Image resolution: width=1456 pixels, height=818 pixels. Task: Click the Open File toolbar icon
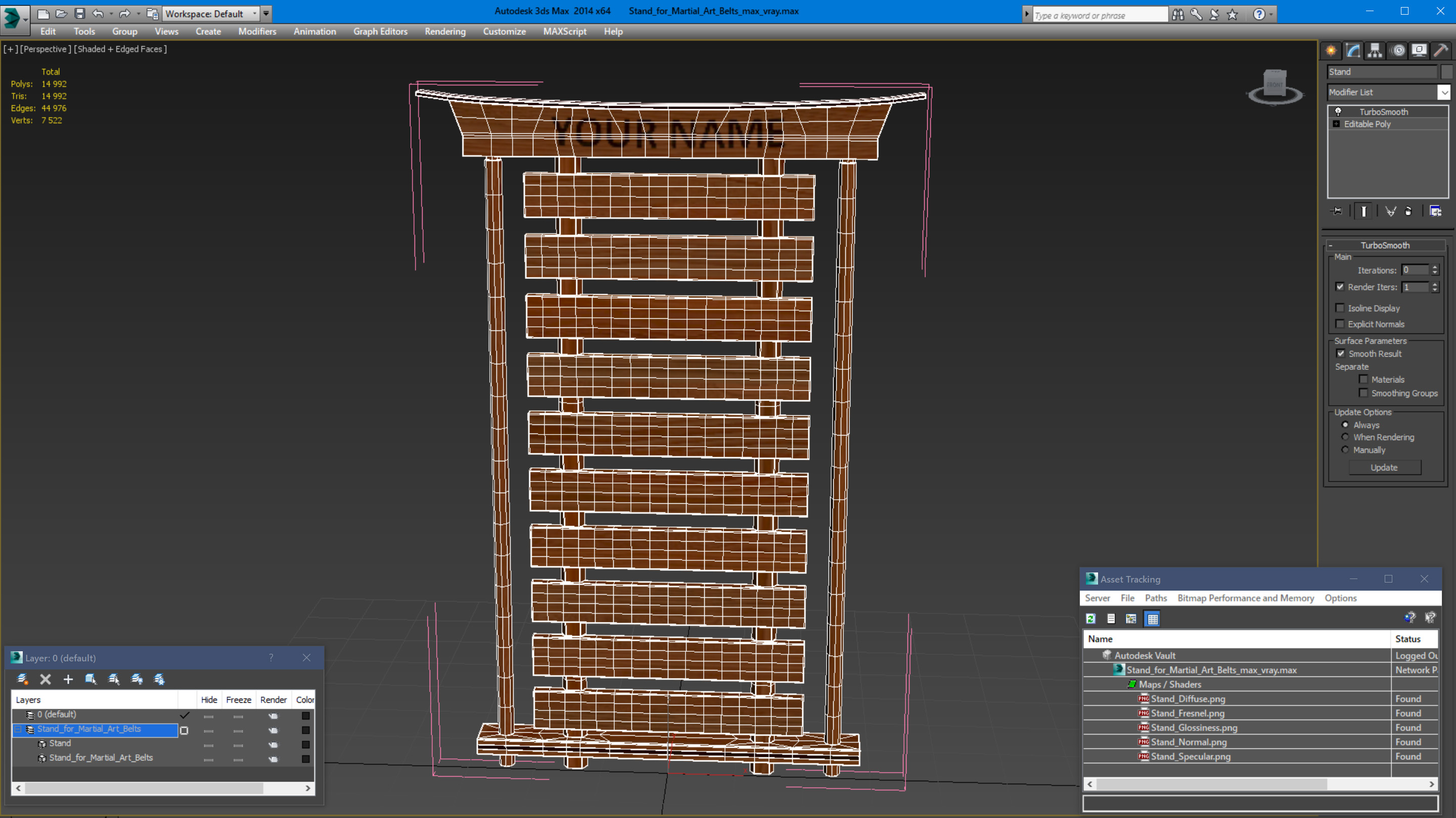[62, 14]
